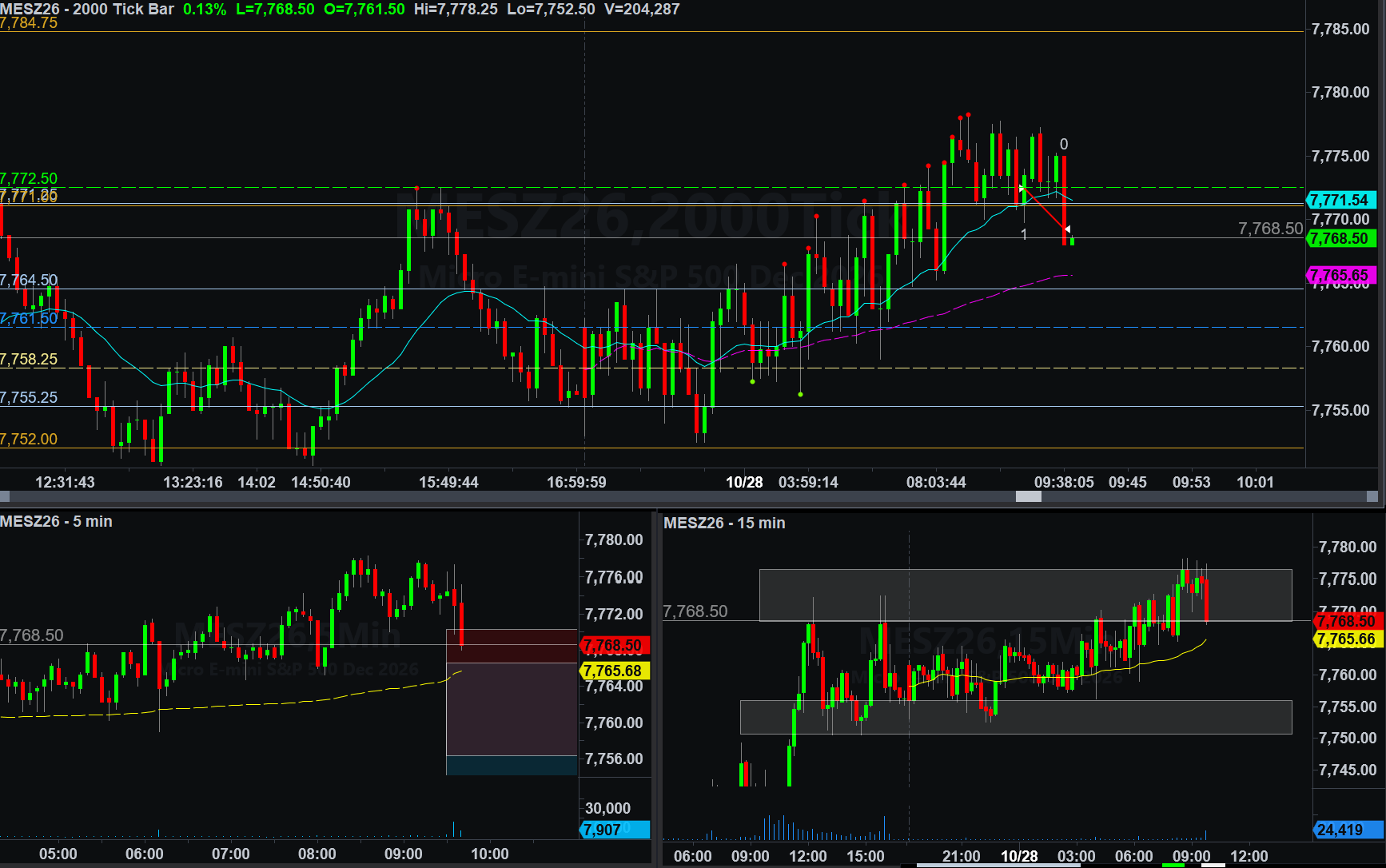Screen dimensions: 1386x868
Task: Click the red 7,768.50 label on 5 min chart axis
Action: click(614, 645)
